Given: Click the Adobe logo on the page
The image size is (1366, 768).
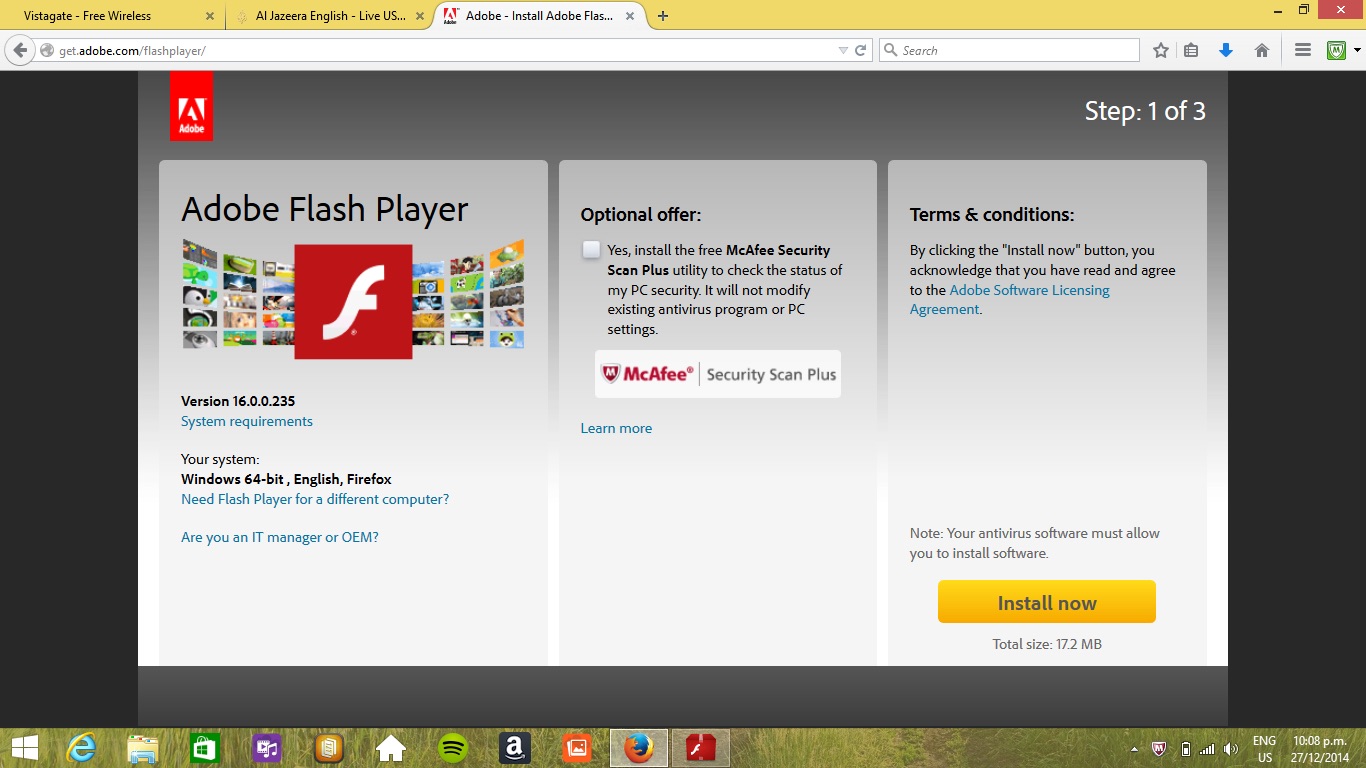Looking at the screenshot, I should [191, 106].
